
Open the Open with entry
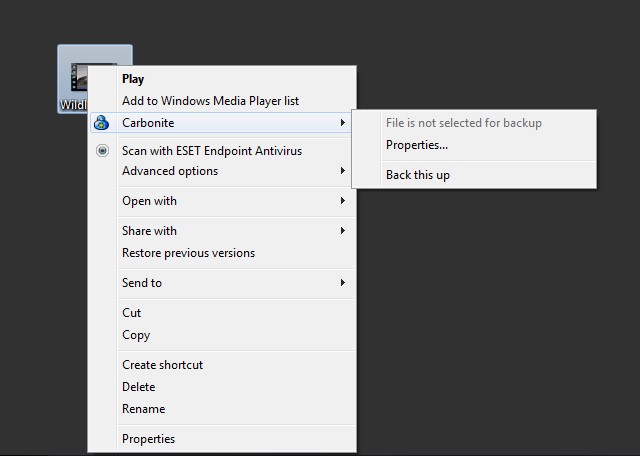pyautogui.click(x=149, y=201)
